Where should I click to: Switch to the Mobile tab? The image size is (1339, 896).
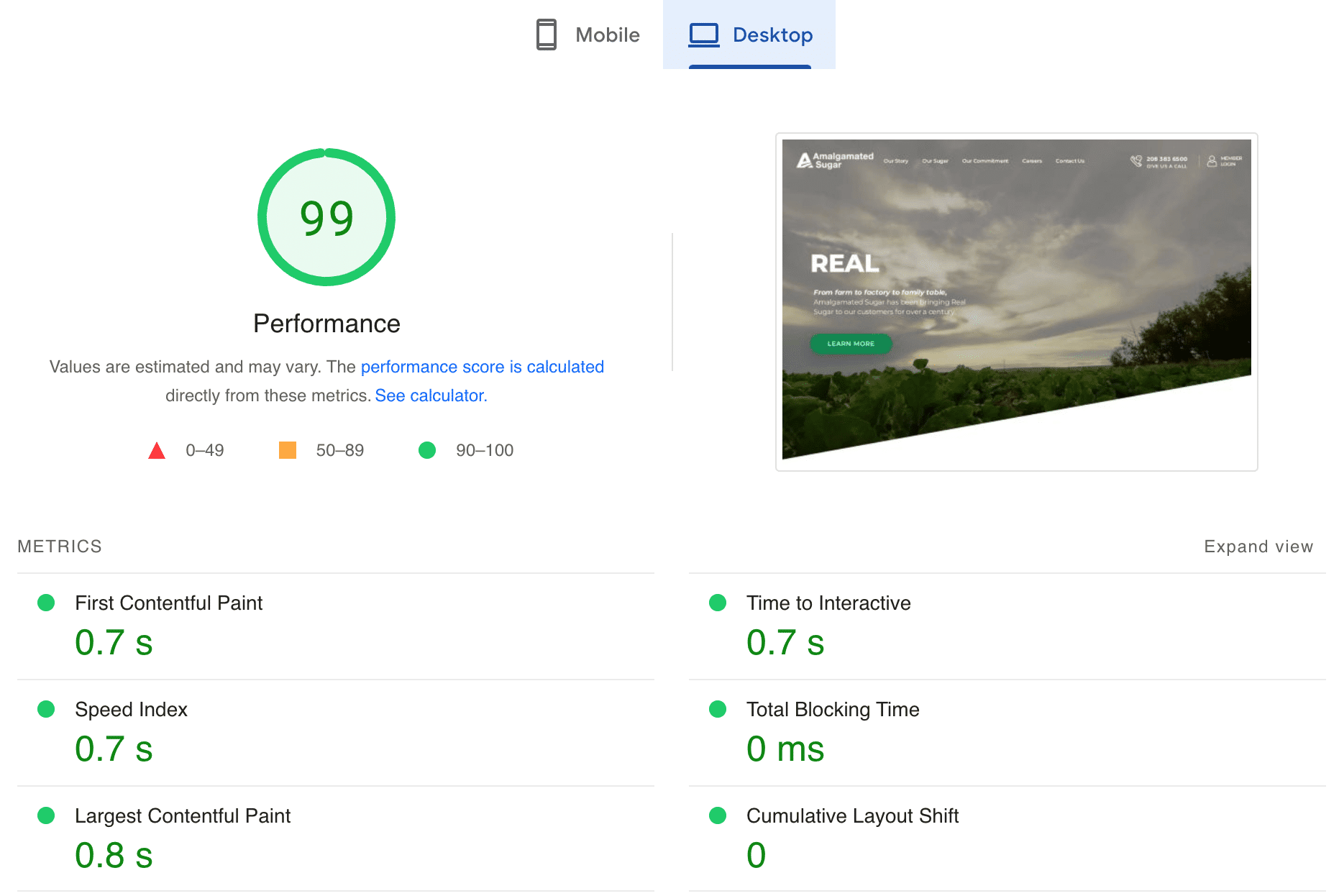click(x=606, y=34)
